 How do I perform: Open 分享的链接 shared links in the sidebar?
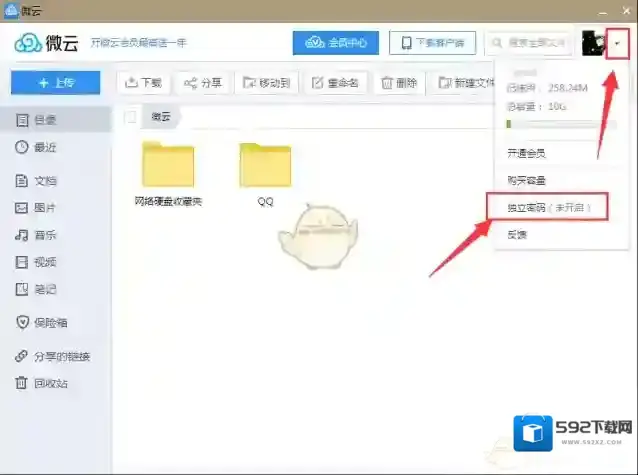pos(56,357)
